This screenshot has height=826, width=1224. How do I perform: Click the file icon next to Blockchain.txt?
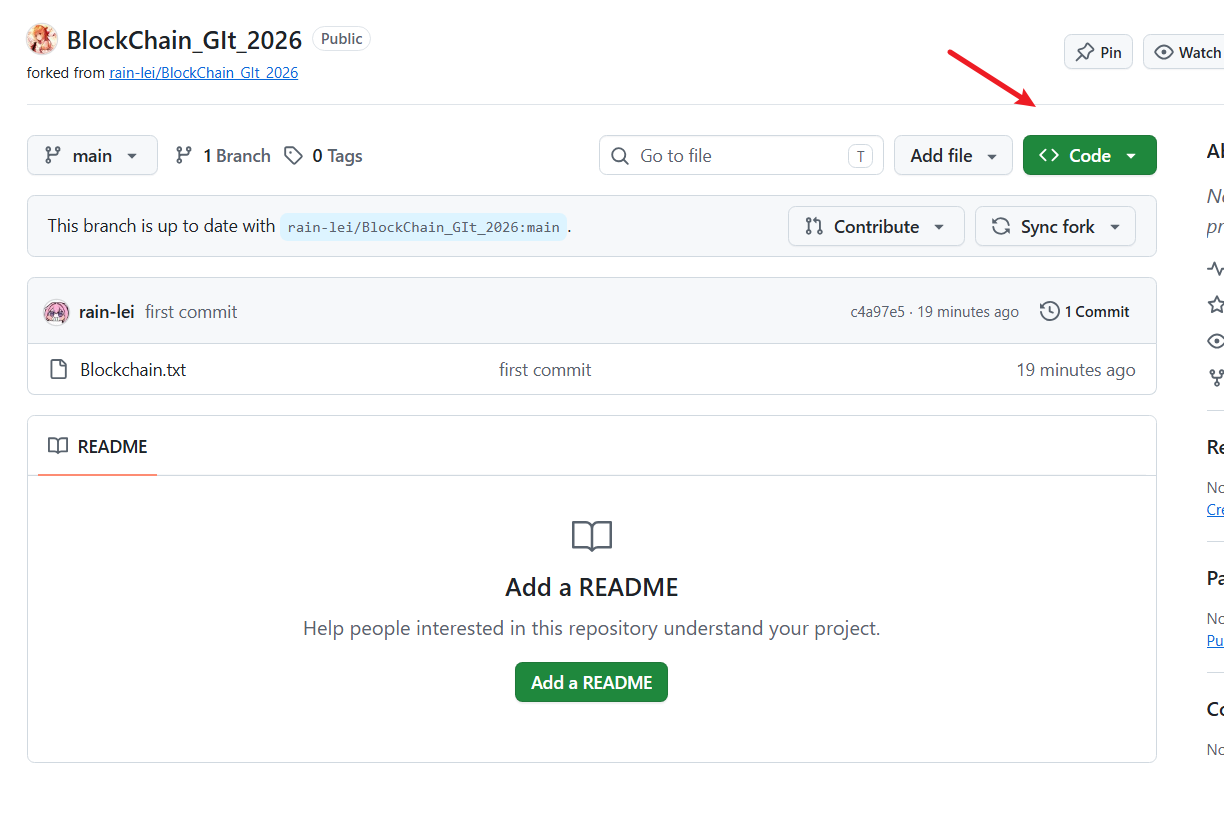click(x=59, y=370)
